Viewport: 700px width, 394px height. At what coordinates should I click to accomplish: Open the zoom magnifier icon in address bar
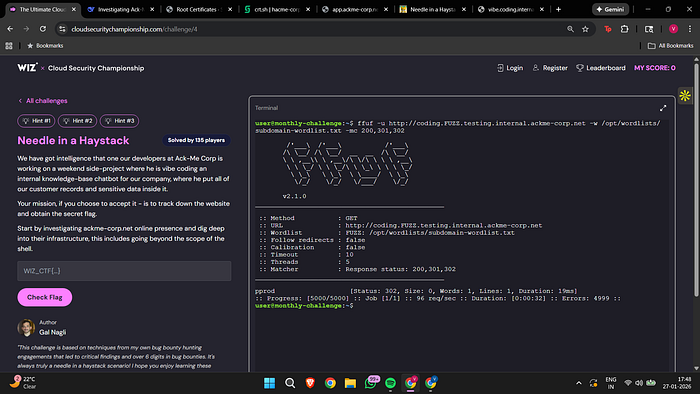coord(570,29)
